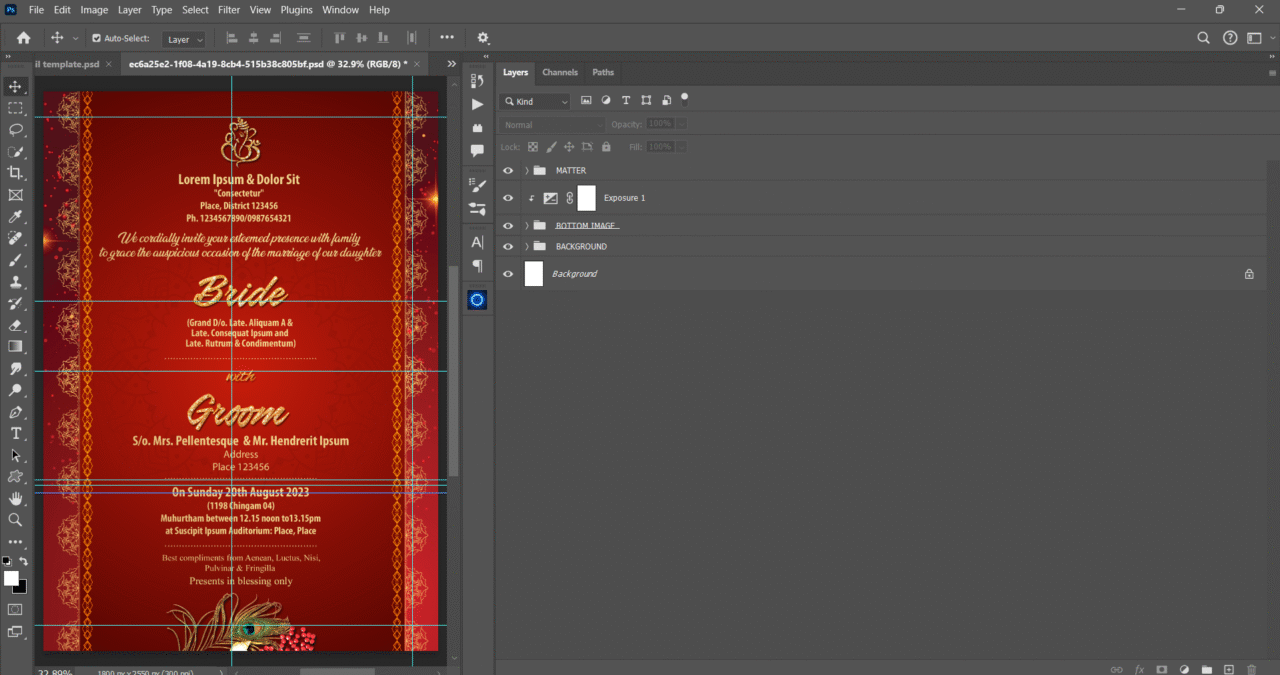Hide the Exposure 1 adjustment layer

coord(508,197)
